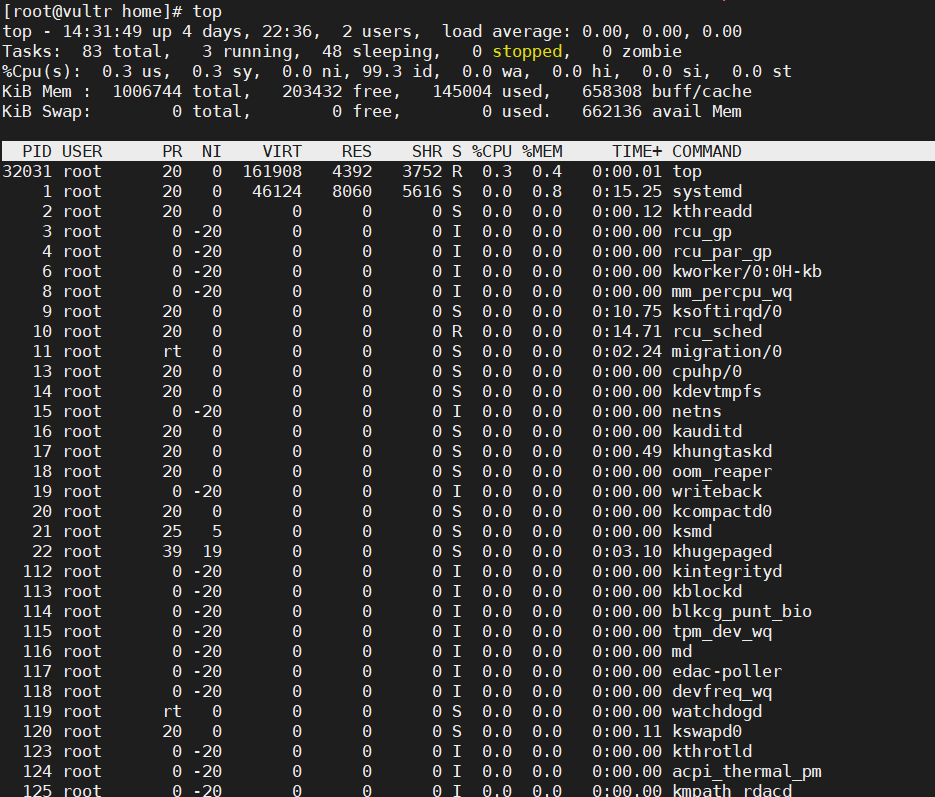Click the %CPU column header
This screenshot has height=797, width=935.
(x=491, y=151)
